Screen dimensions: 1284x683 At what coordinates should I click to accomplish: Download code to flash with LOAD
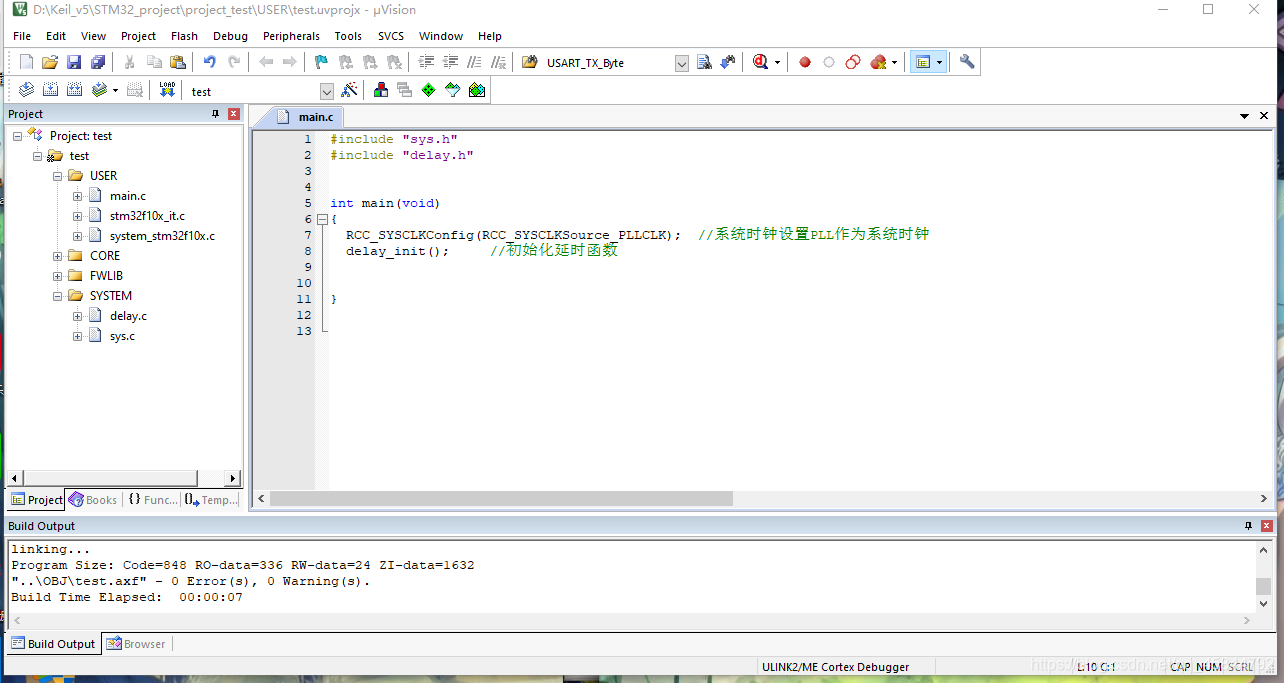[x=167, y=90]
